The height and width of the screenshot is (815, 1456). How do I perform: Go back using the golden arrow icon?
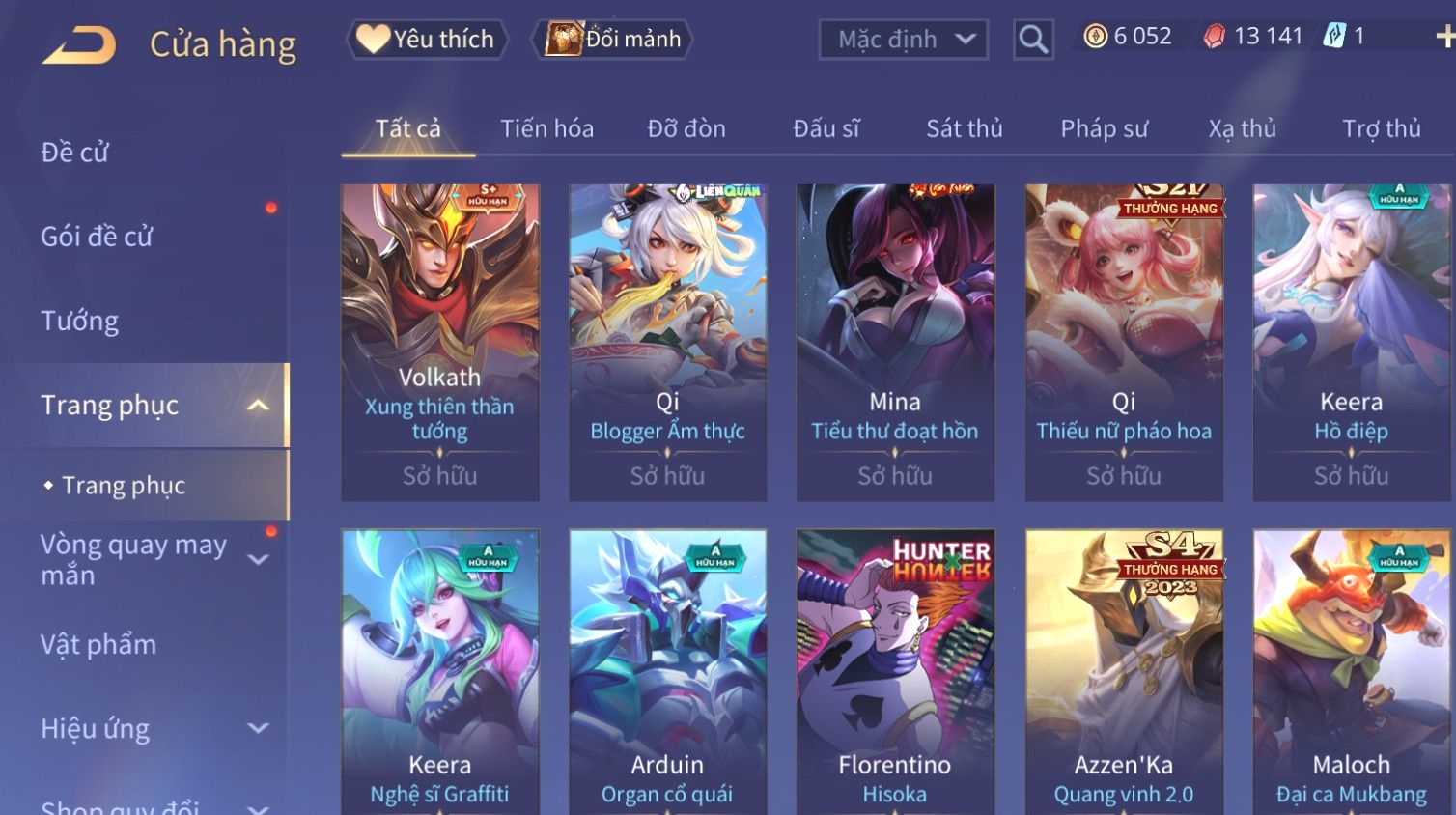coord(79,44)
